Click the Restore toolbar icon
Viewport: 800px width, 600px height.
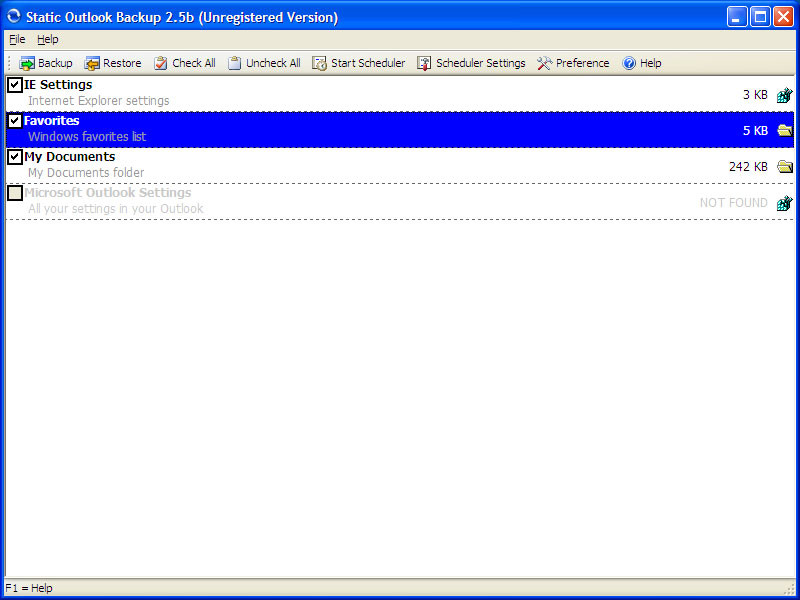pyautogui.click(x=92, y=63)
